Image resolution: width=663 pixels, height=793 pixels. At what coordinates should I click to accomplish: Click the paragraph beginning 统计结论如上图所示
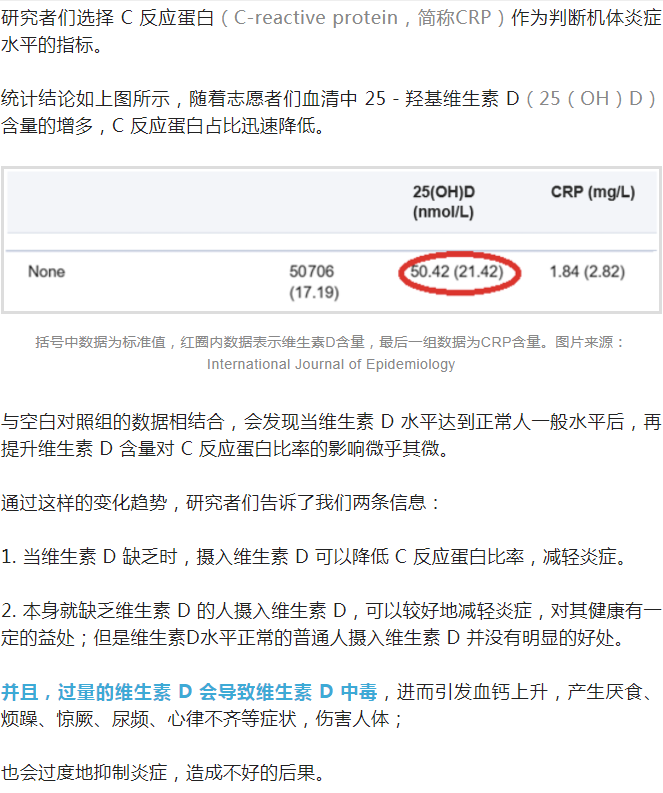point(330,111)
